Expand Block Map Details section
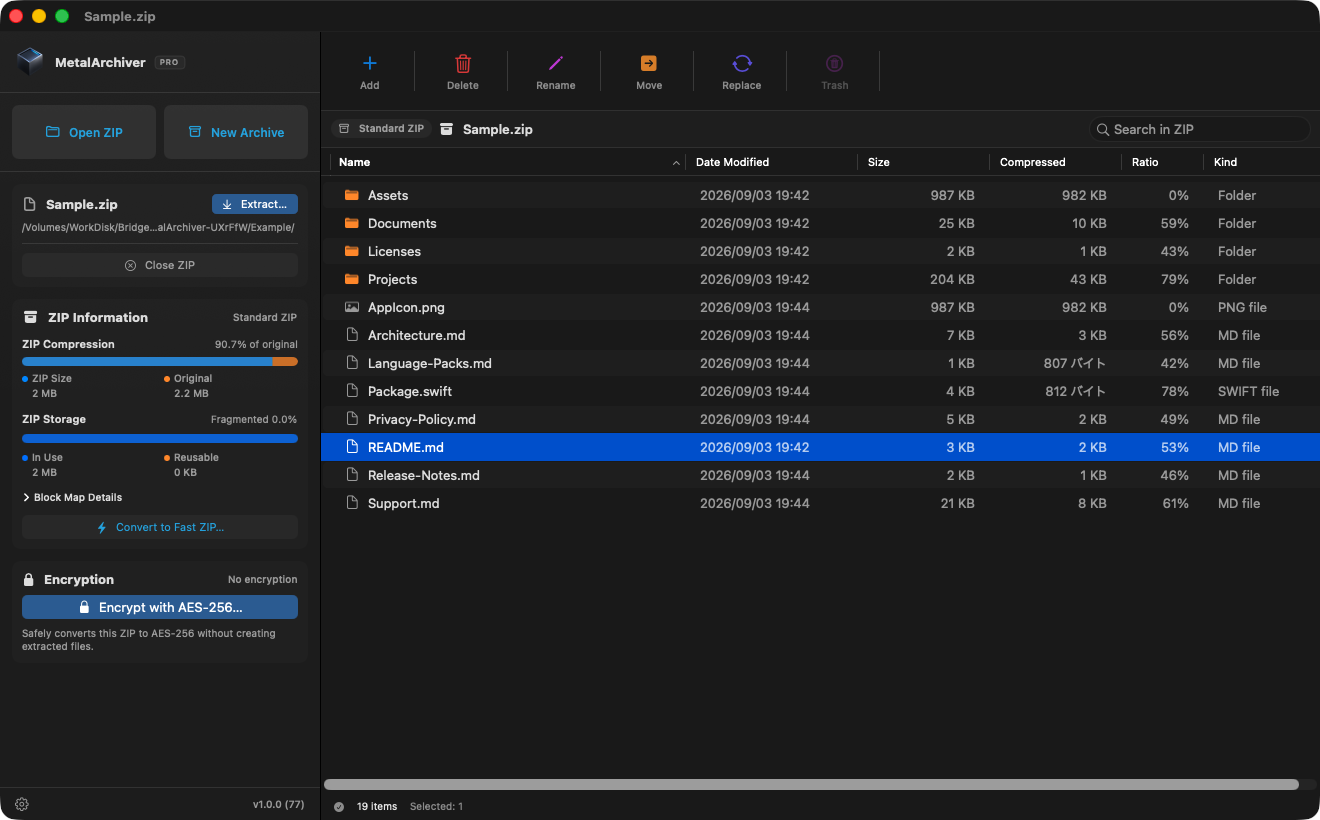The width and height of the screenshot is (1320, 820). pyautogui.click(x=72, y=497)
